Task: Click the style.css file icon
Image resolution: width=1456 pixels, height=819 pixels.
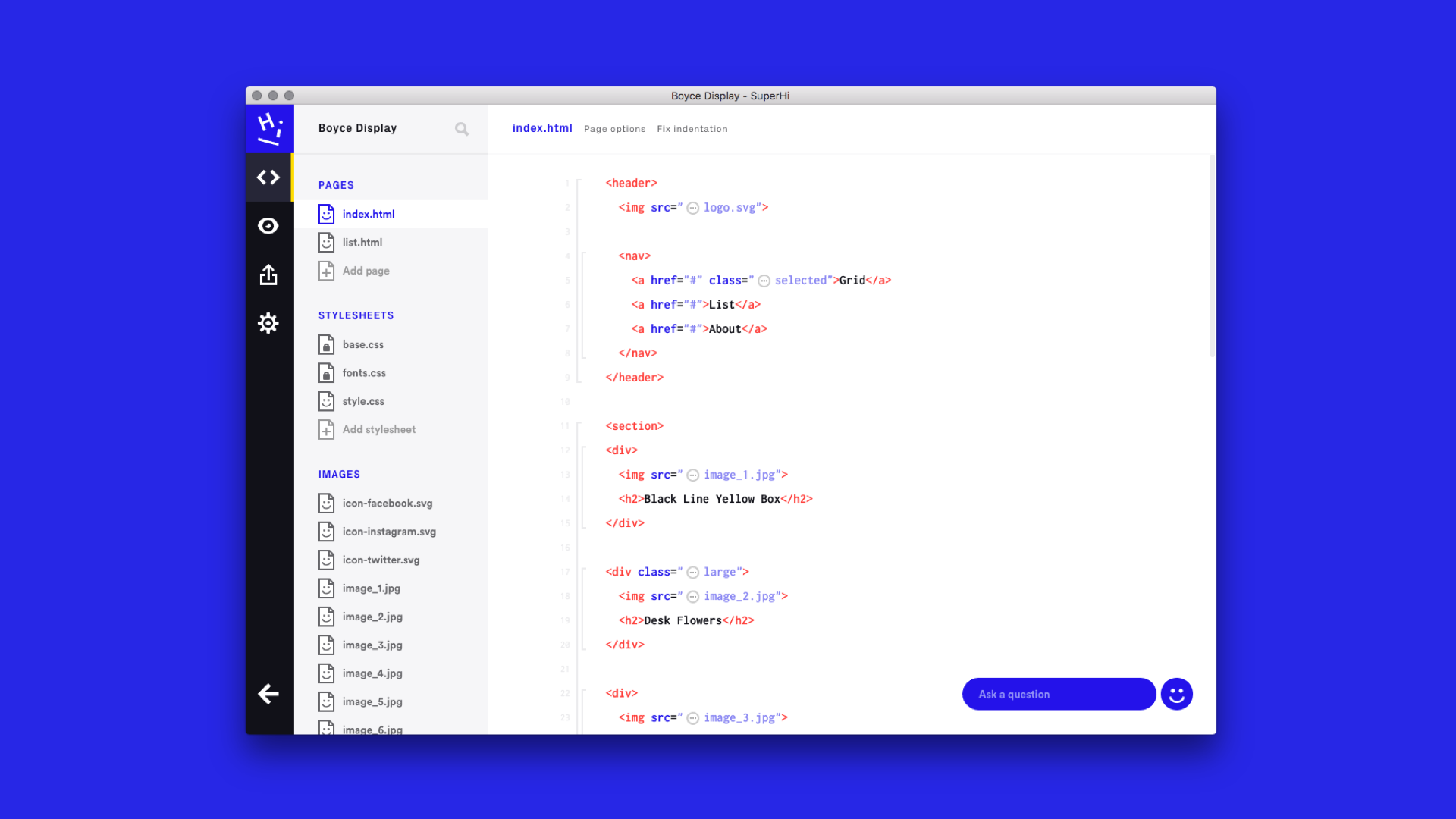Action: point(326,401)
